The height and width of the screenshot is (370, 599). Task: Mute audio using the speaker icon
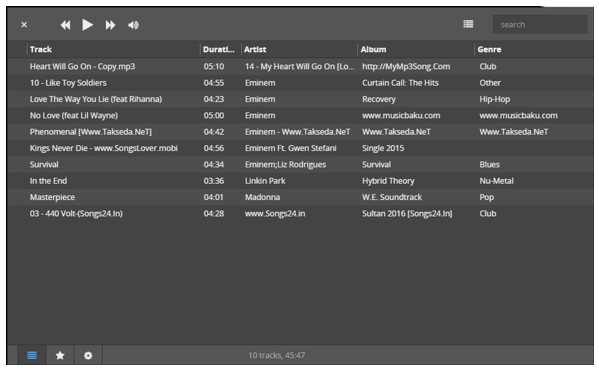point(133,25)
